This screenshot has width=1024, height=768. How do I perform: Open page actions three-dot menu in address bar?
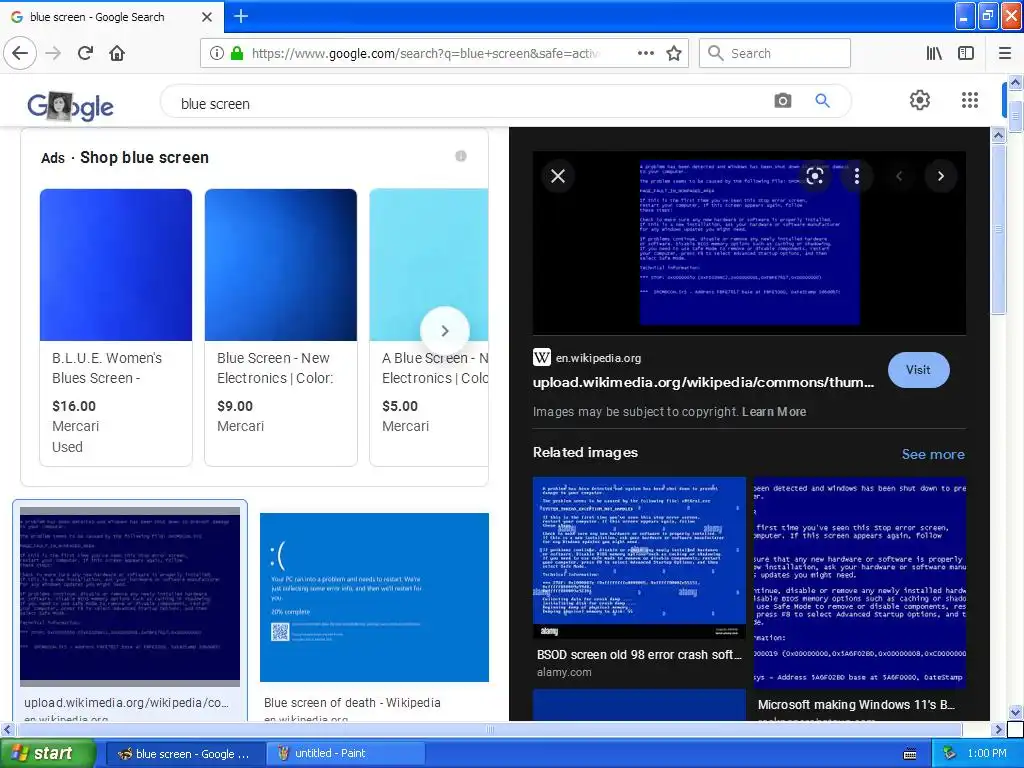pos(645,53)
